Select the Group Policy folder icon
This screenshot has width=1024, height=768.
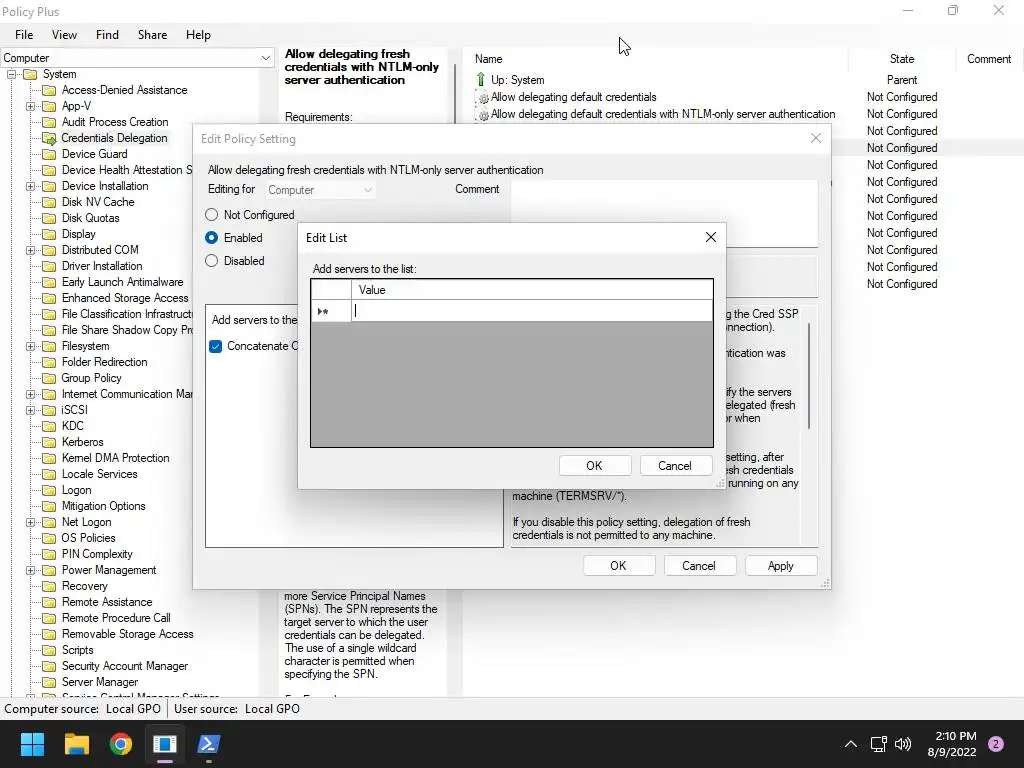click(x=49, y=378)
